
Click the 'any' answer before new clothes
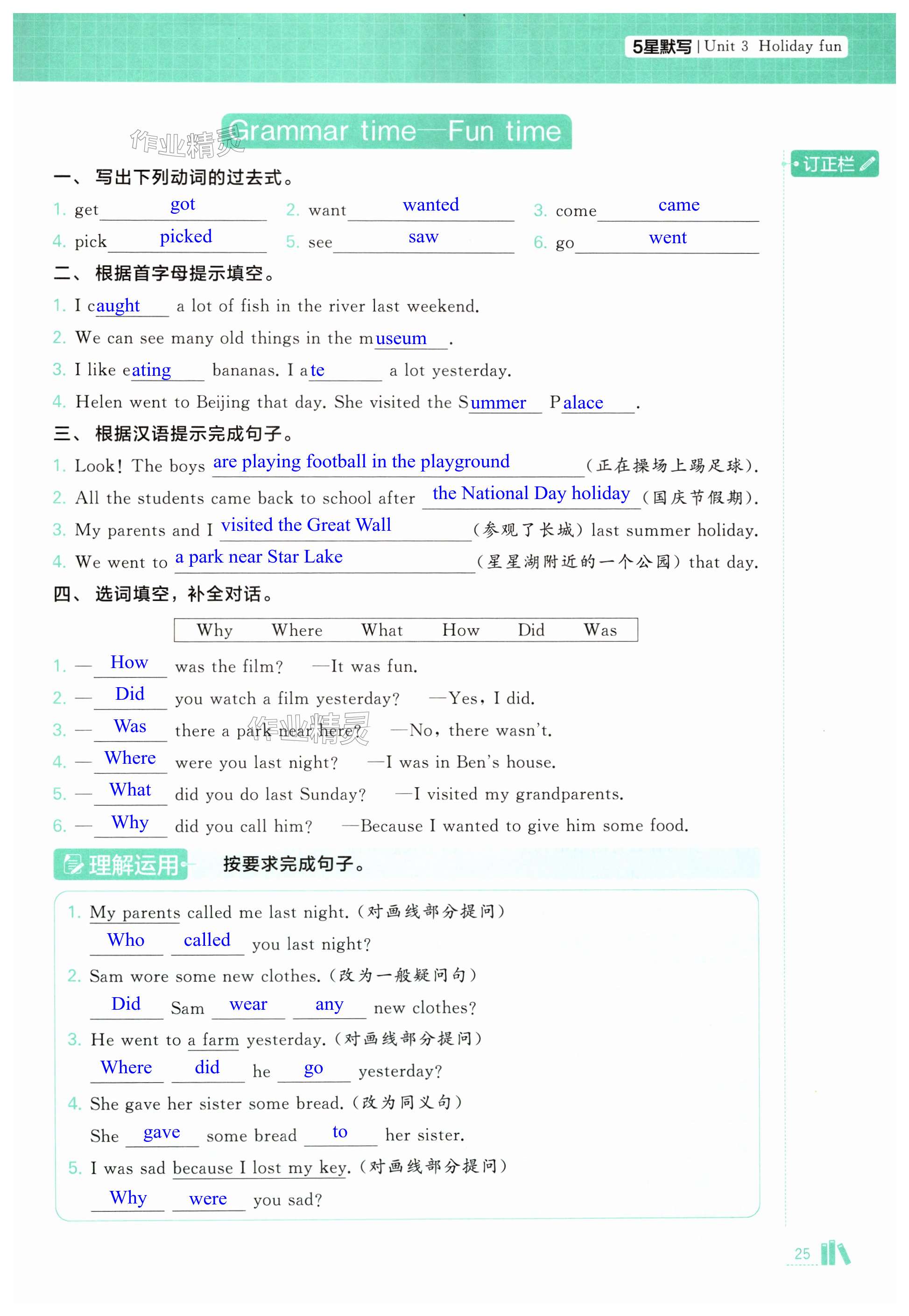pyautogui.click(x=329, y=1004)
